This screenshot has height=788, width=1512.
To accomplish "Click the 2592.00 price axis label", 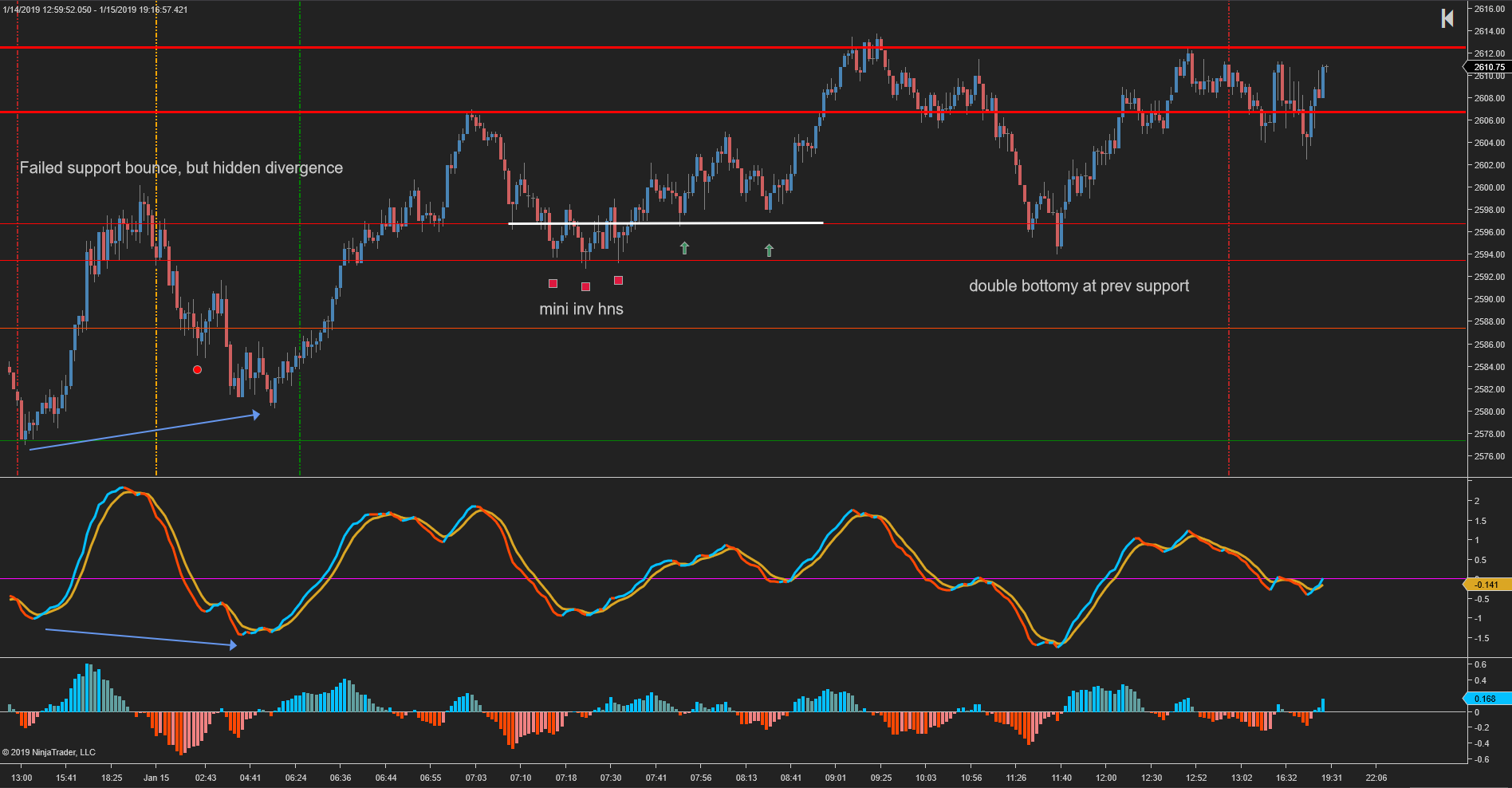I will [1490, 277].
